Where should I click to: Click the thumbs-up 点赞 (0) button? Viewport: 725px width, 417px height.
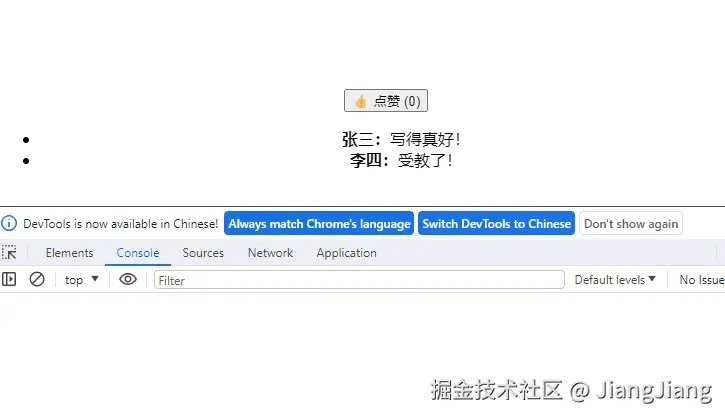[386, 101]
